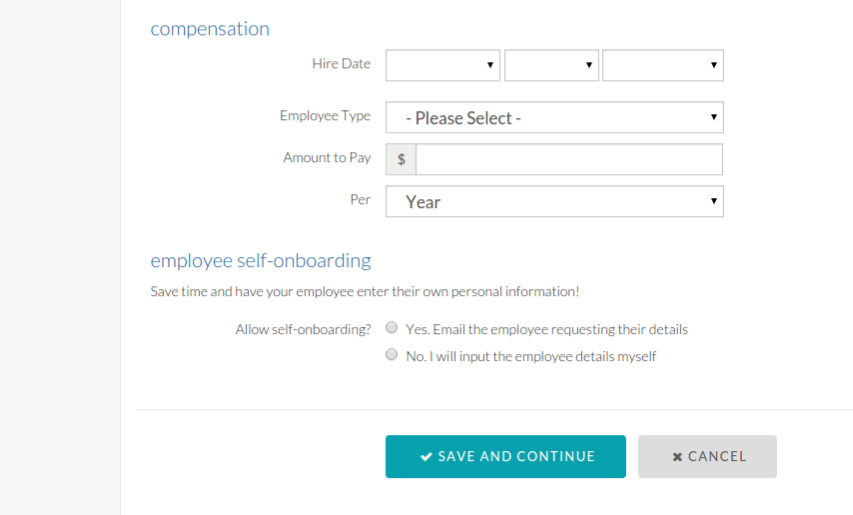Open the middle Hire Date dropdown
853x515 pixels.
point(552,65)
